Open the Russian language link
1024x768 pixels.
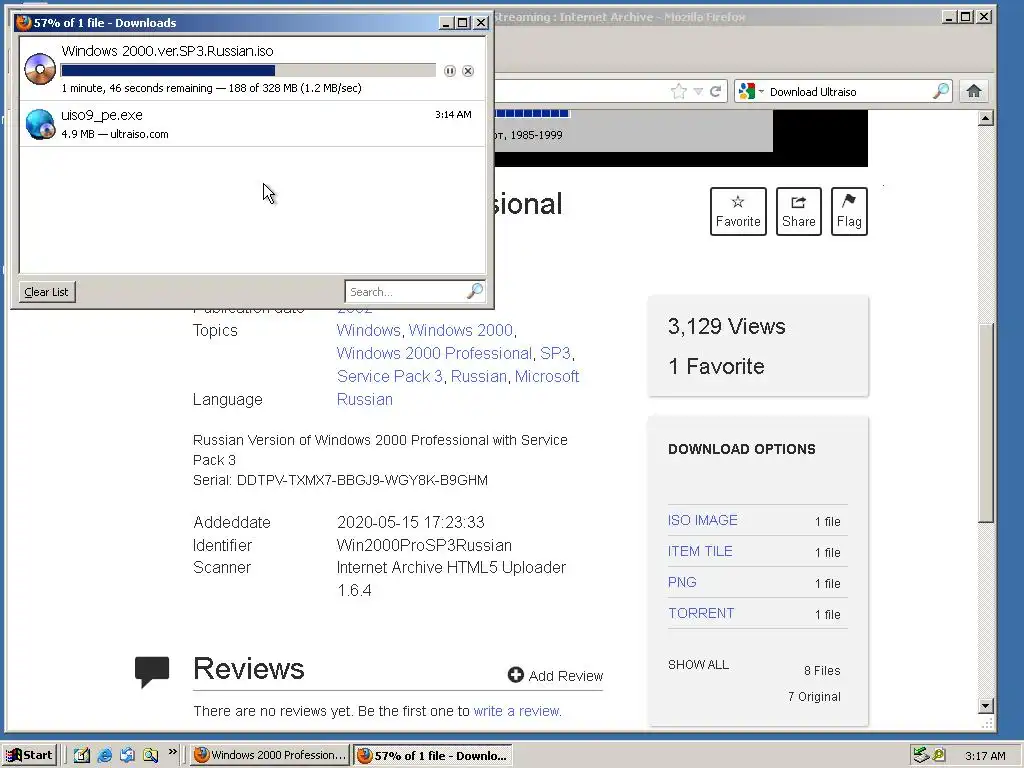click(x=364, y=400)
